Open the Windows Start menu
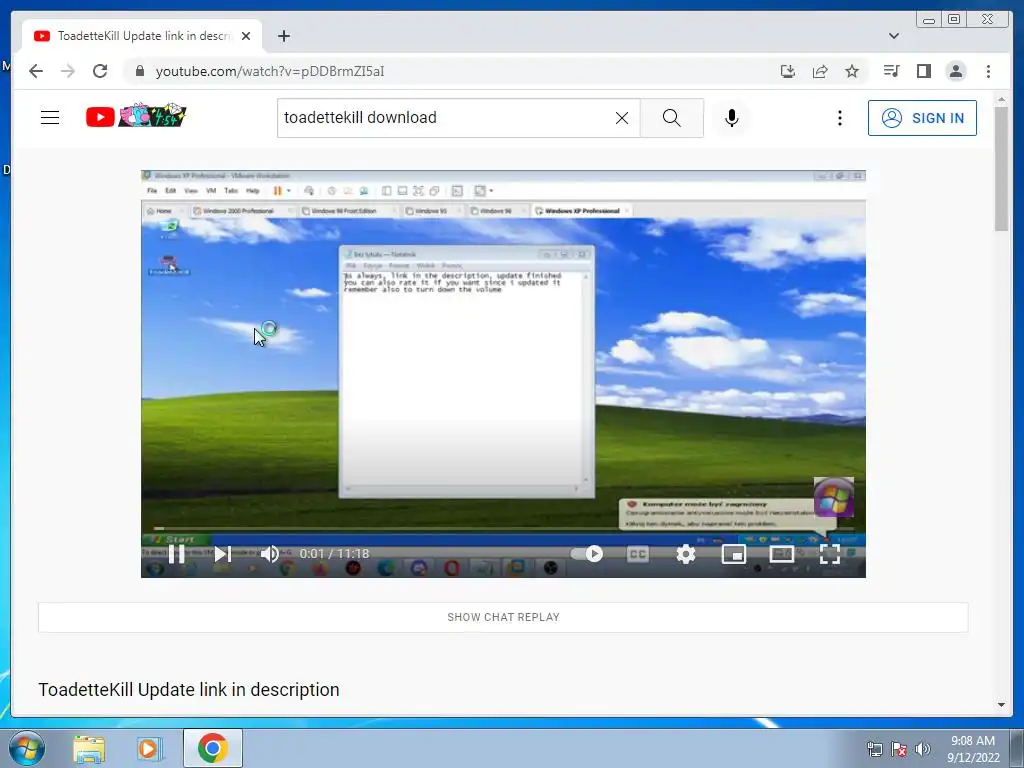The width and height of the screenshot is (1024, 768). (27, 748)
